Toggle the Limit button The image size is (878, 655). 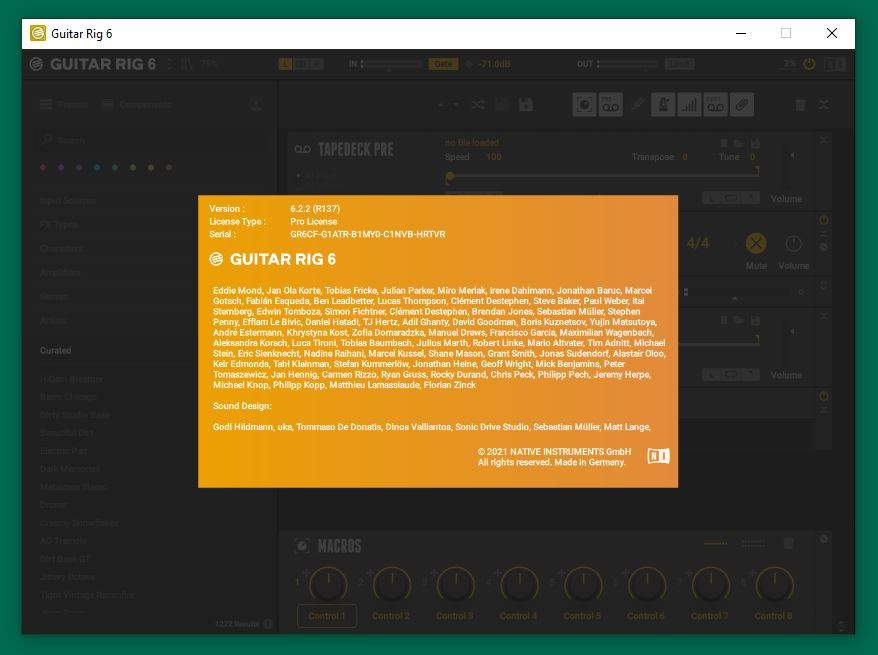coord(680,64)
